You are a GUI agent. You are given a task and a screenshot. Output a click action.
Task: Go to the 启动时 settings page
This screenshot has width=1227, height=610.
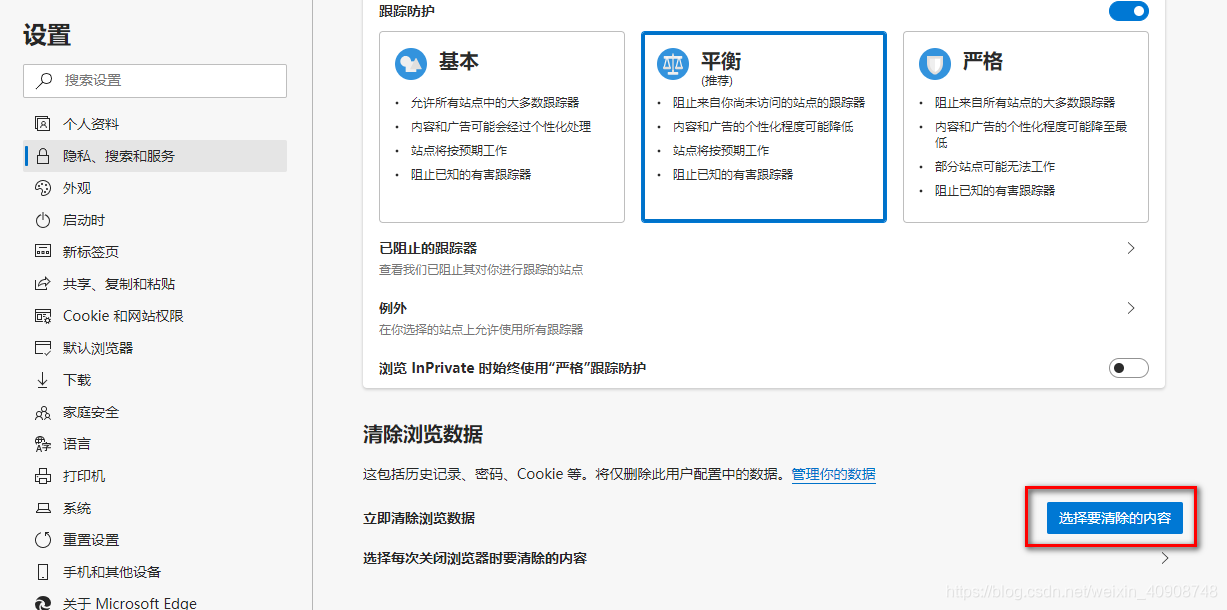(155, 220)
